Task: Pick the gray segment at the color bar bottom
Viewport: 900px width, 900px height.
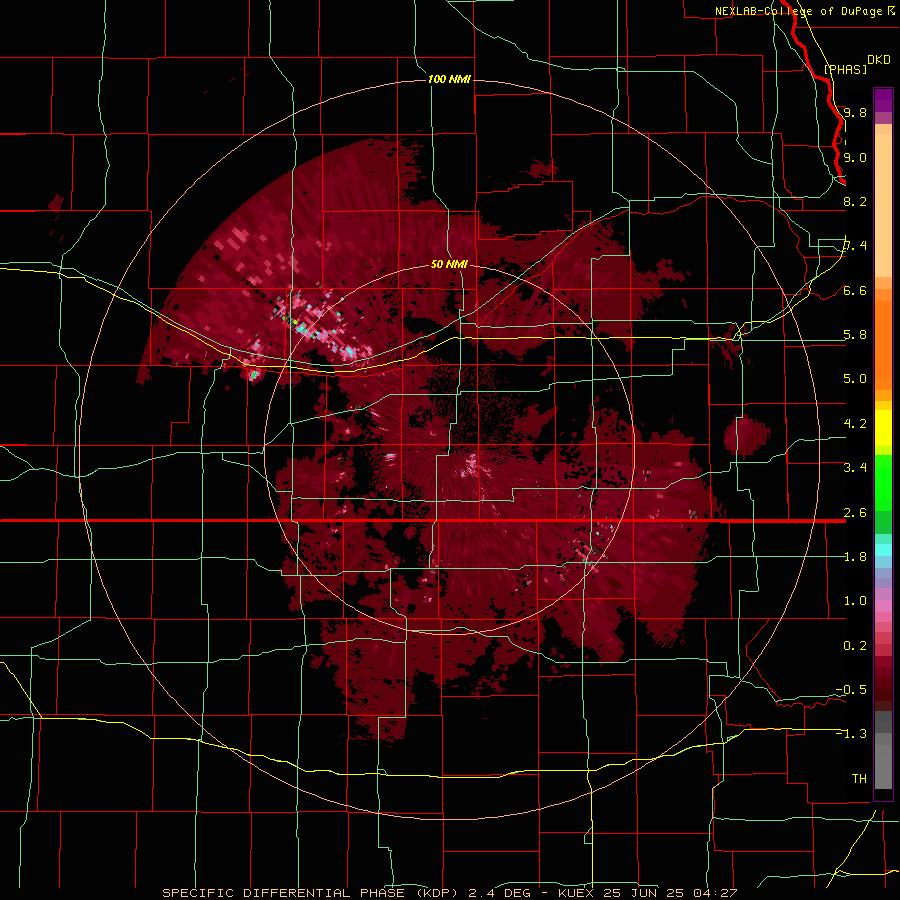Action: [x=883, y=766]
